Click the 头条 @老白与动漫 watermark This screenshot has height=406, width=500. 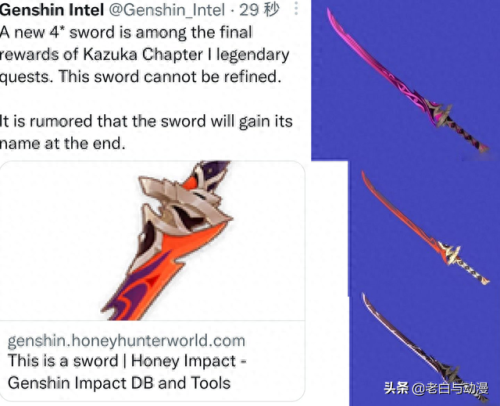point(436,388)
